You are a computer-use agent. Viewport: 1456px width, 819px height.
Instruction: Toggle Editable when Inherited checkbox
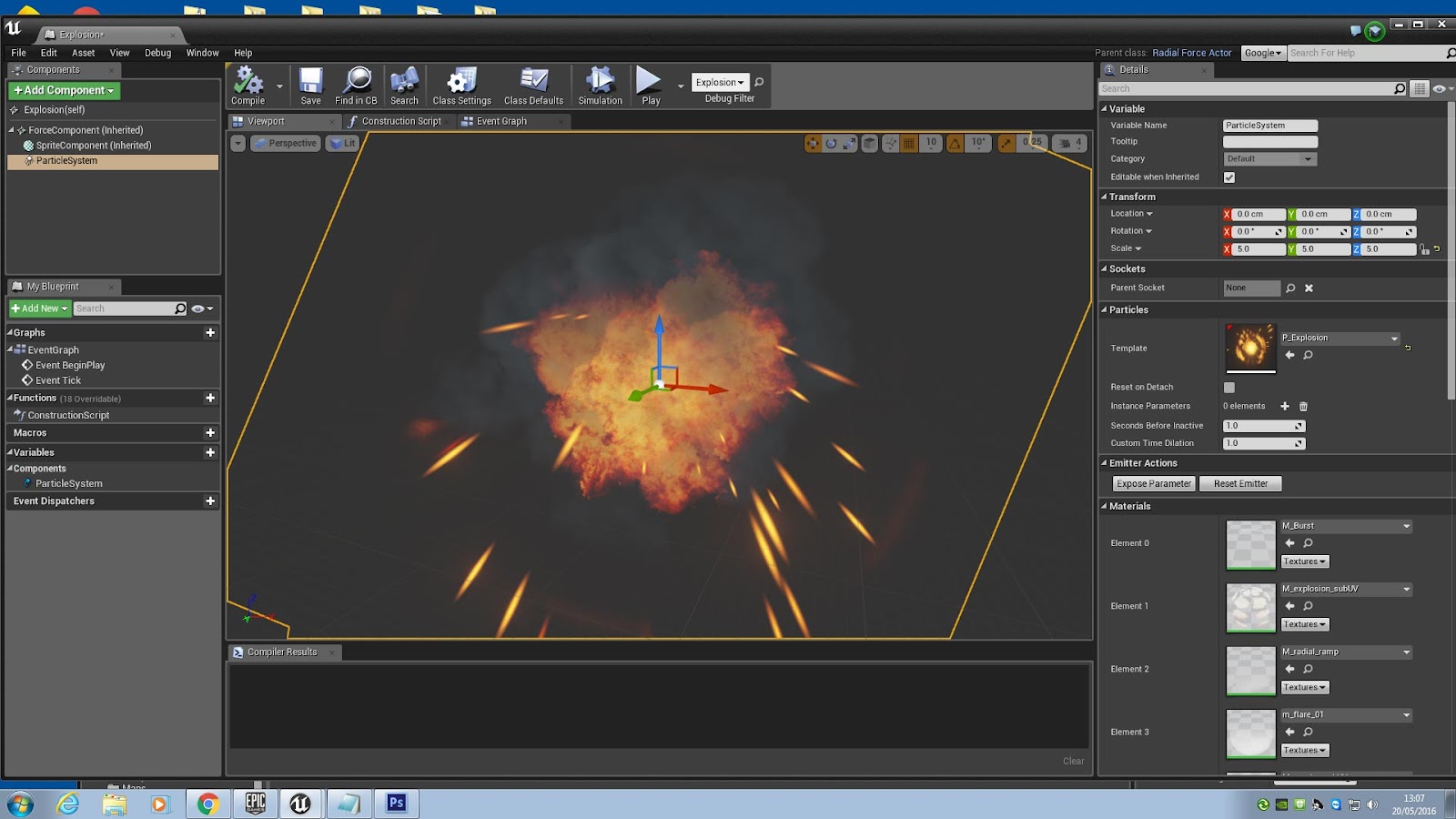pos(1229,177)
